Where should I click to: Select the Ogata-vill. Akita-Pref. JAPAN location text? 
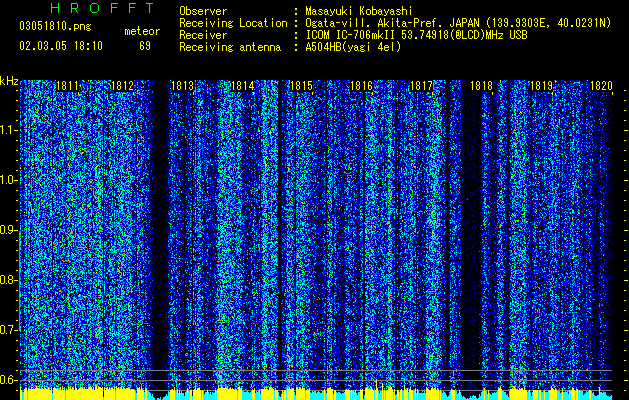[x=458, y=23]
